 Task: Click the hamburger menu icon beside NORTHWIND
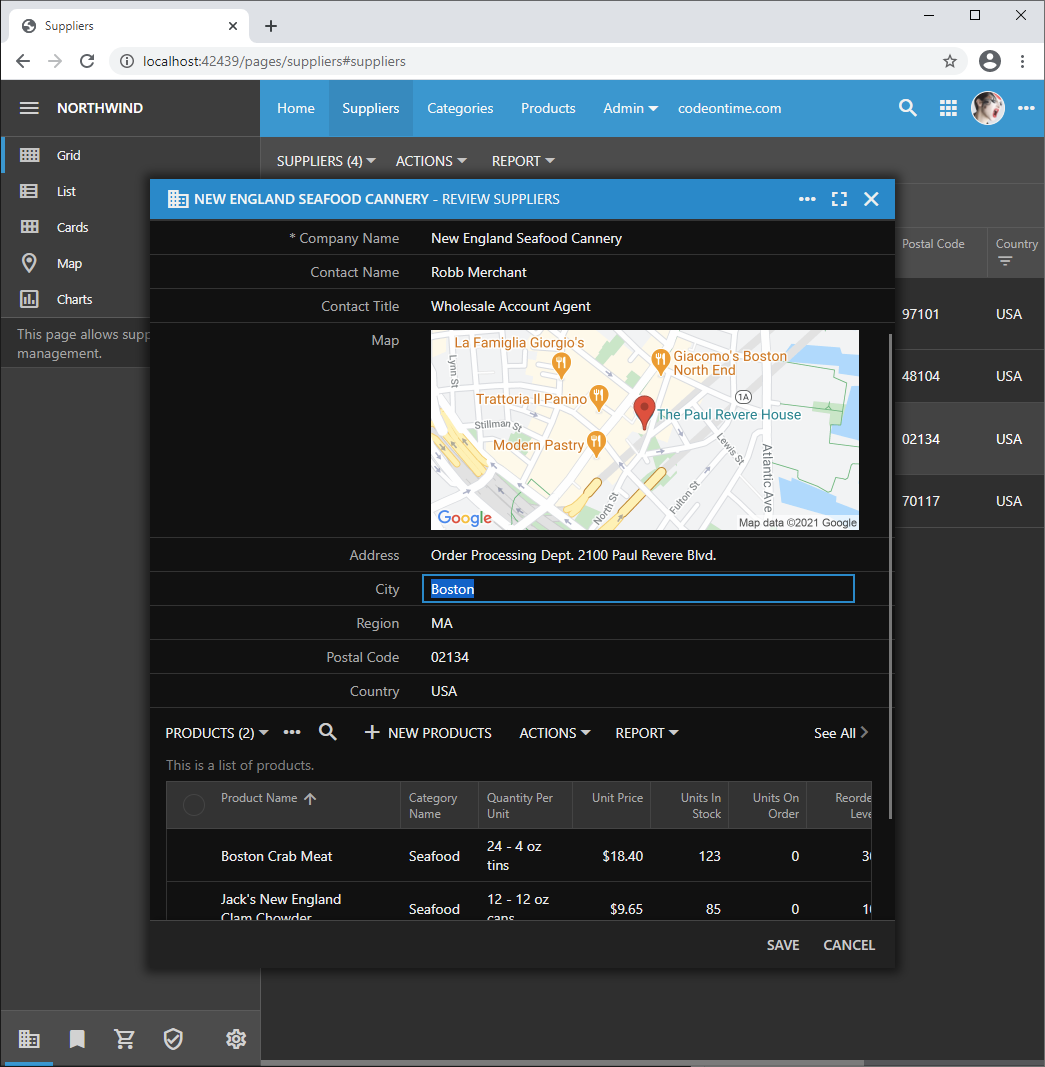tap(29, 108)
